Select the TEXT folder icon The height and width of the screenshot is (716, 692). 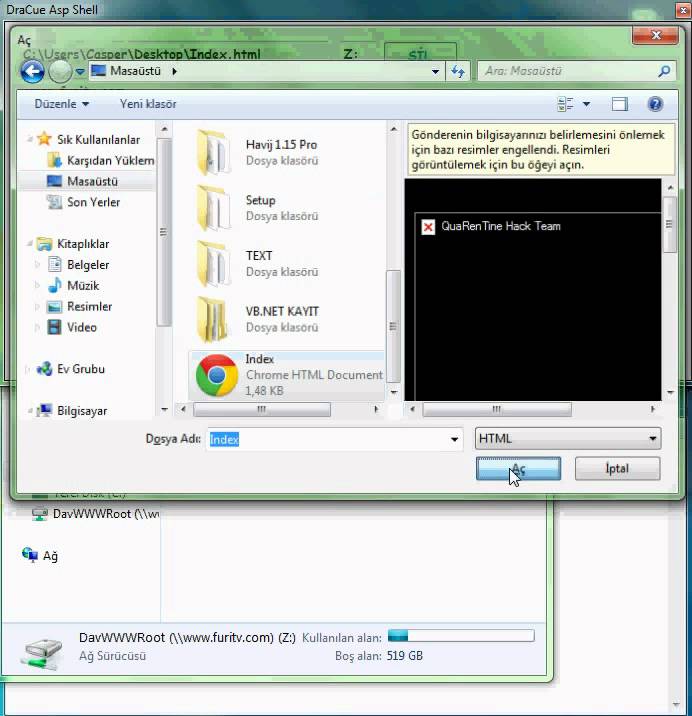[213, 264]
